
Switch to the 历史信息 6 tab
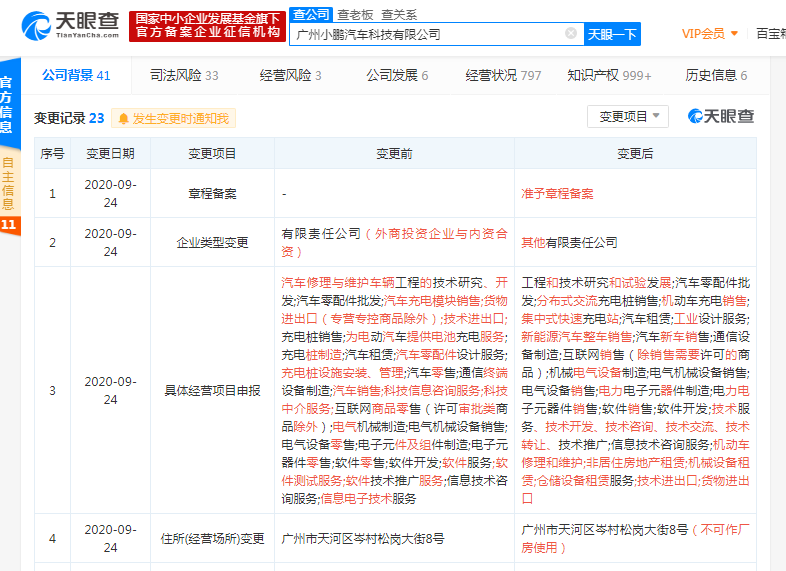tap(716, 75)
